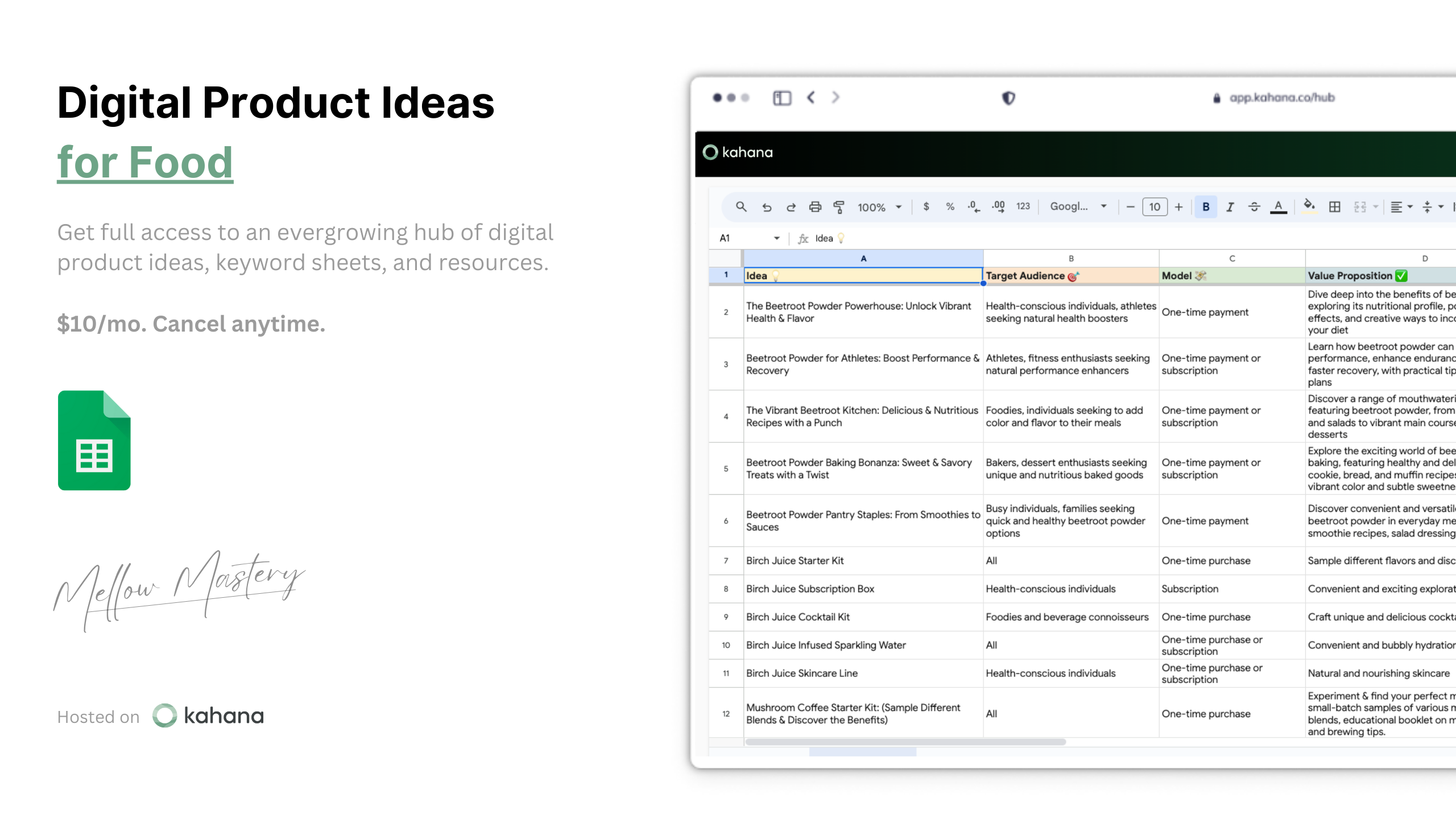Click the for Food link heading
Screen dimensions: 1456x819
[145, 163]
